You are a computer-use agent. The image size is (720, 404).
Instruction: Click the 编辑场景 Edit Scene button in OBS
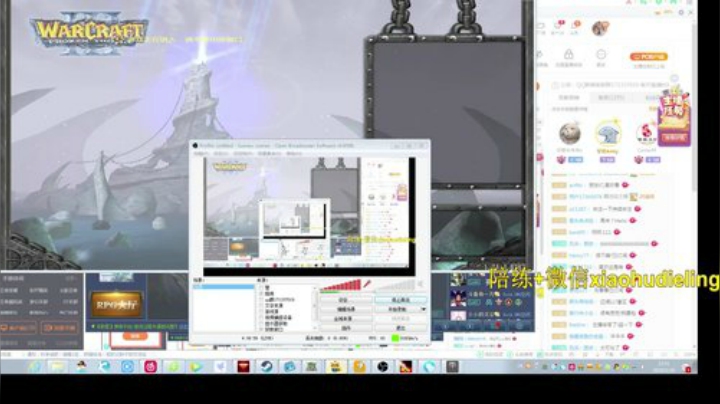[x=346, y=309]
